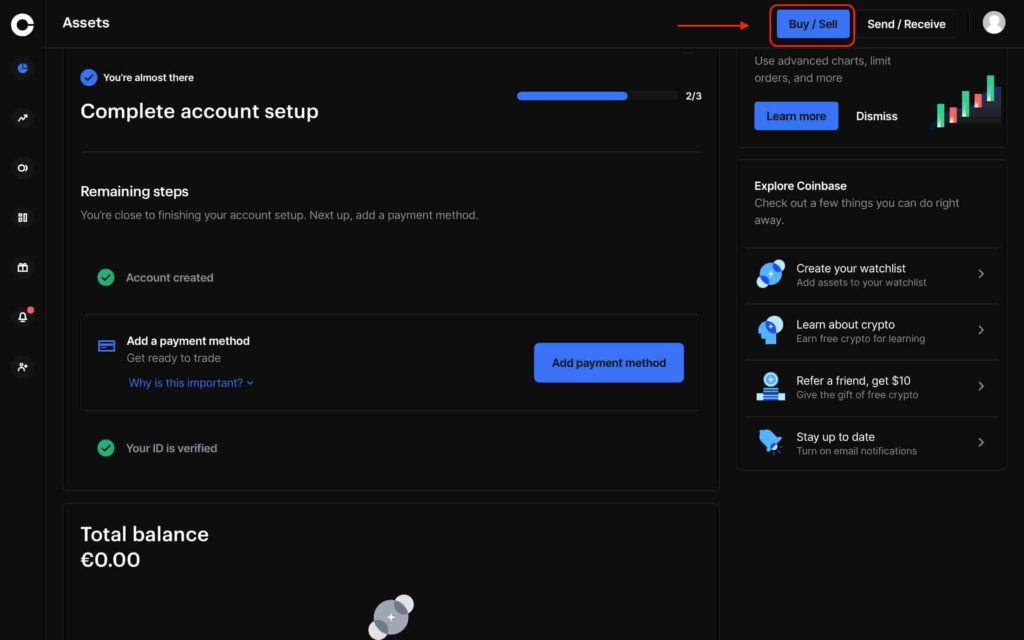Click the Complete account setup heading
Viewport: 1024px width, 640px height.
click(x=199, y=111)
